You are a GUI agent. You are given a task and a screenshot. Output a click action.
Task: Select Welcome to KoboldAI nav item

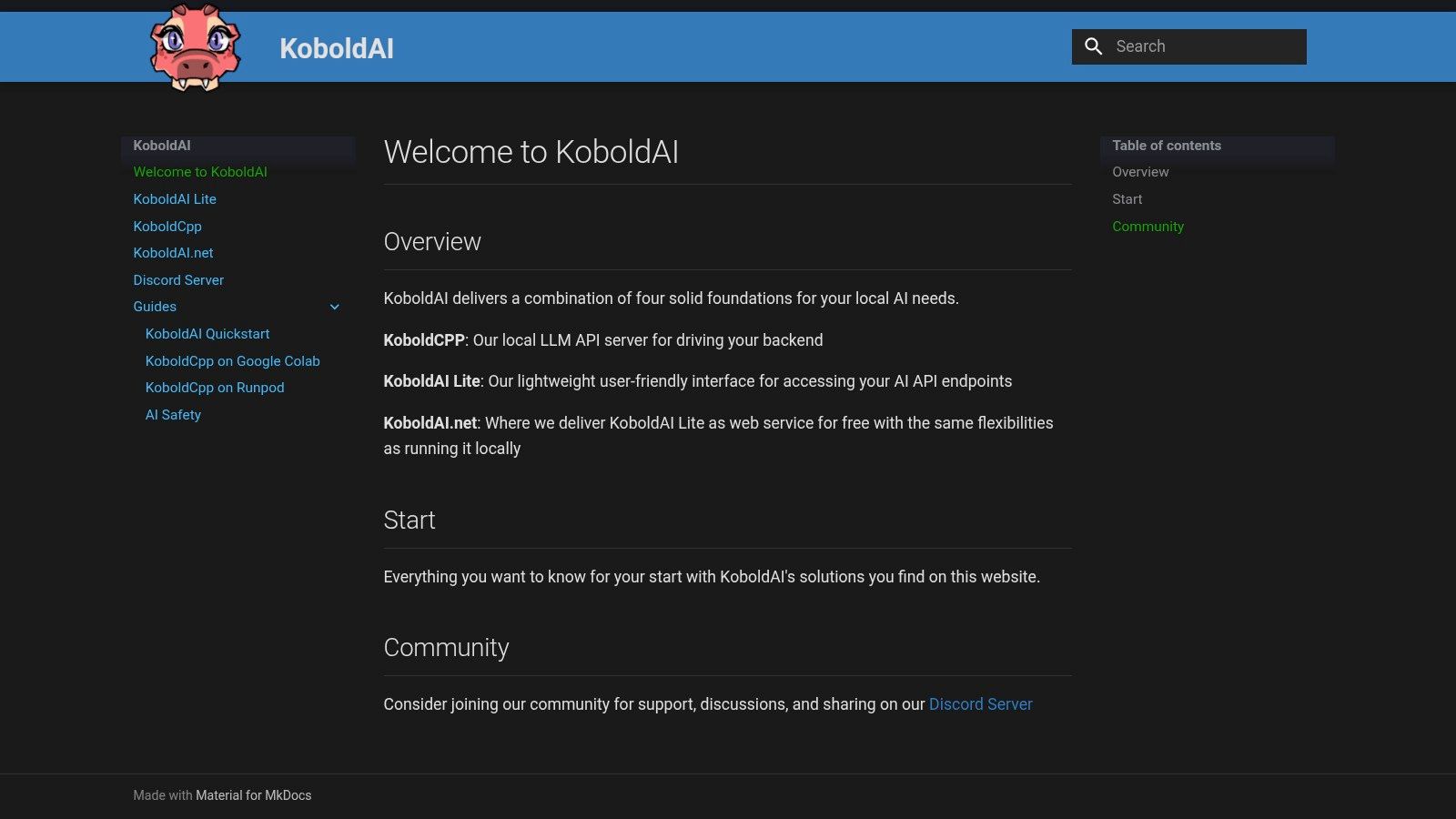[x=200, y=171]
